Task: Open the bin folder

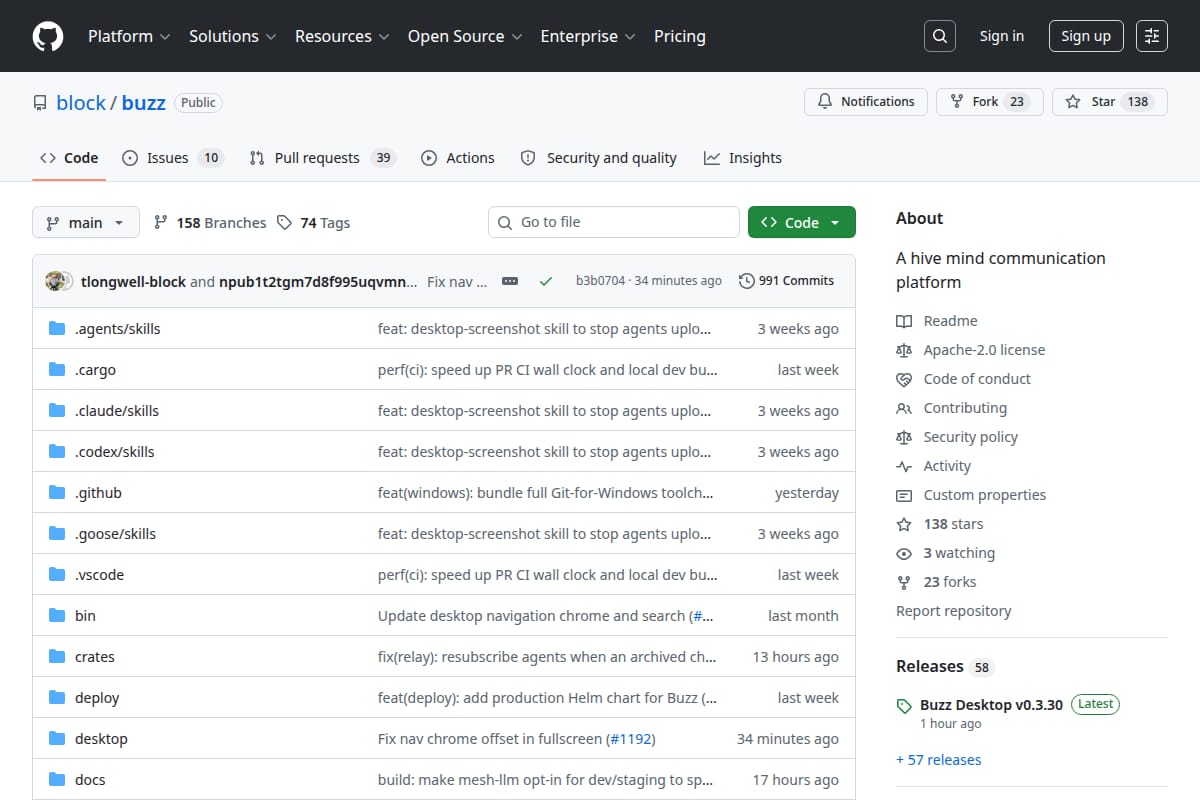Action: 85,616
